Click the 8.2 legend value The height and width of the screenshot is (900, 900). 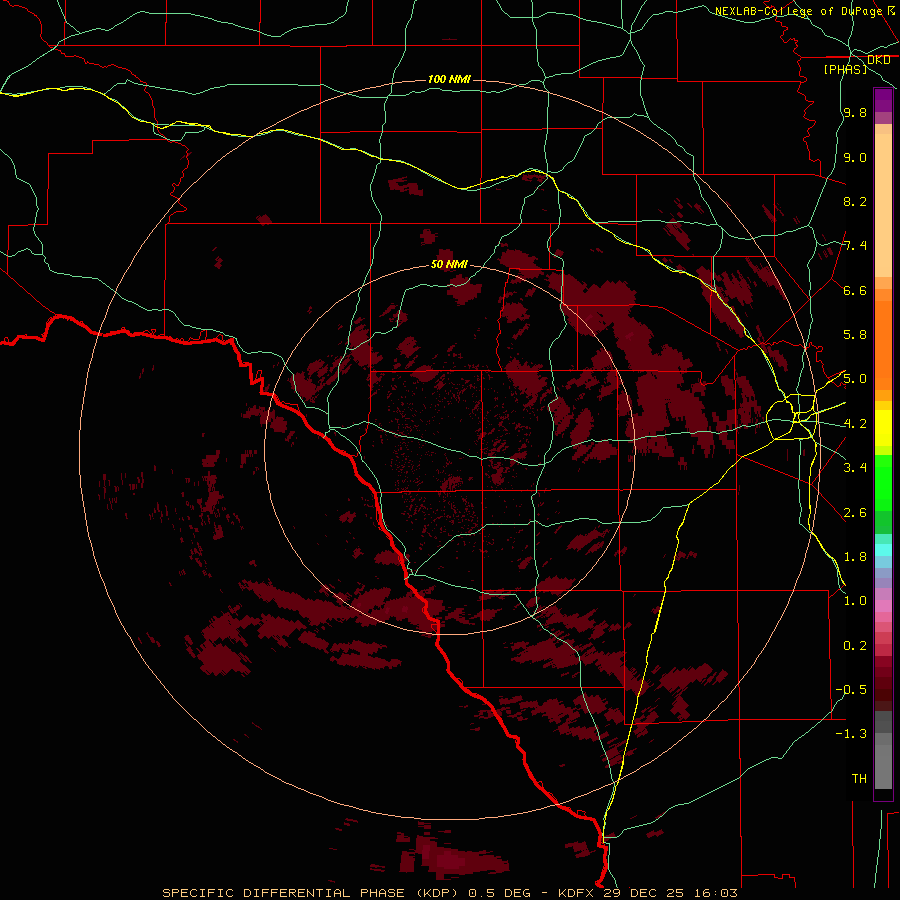click(855, 201)
